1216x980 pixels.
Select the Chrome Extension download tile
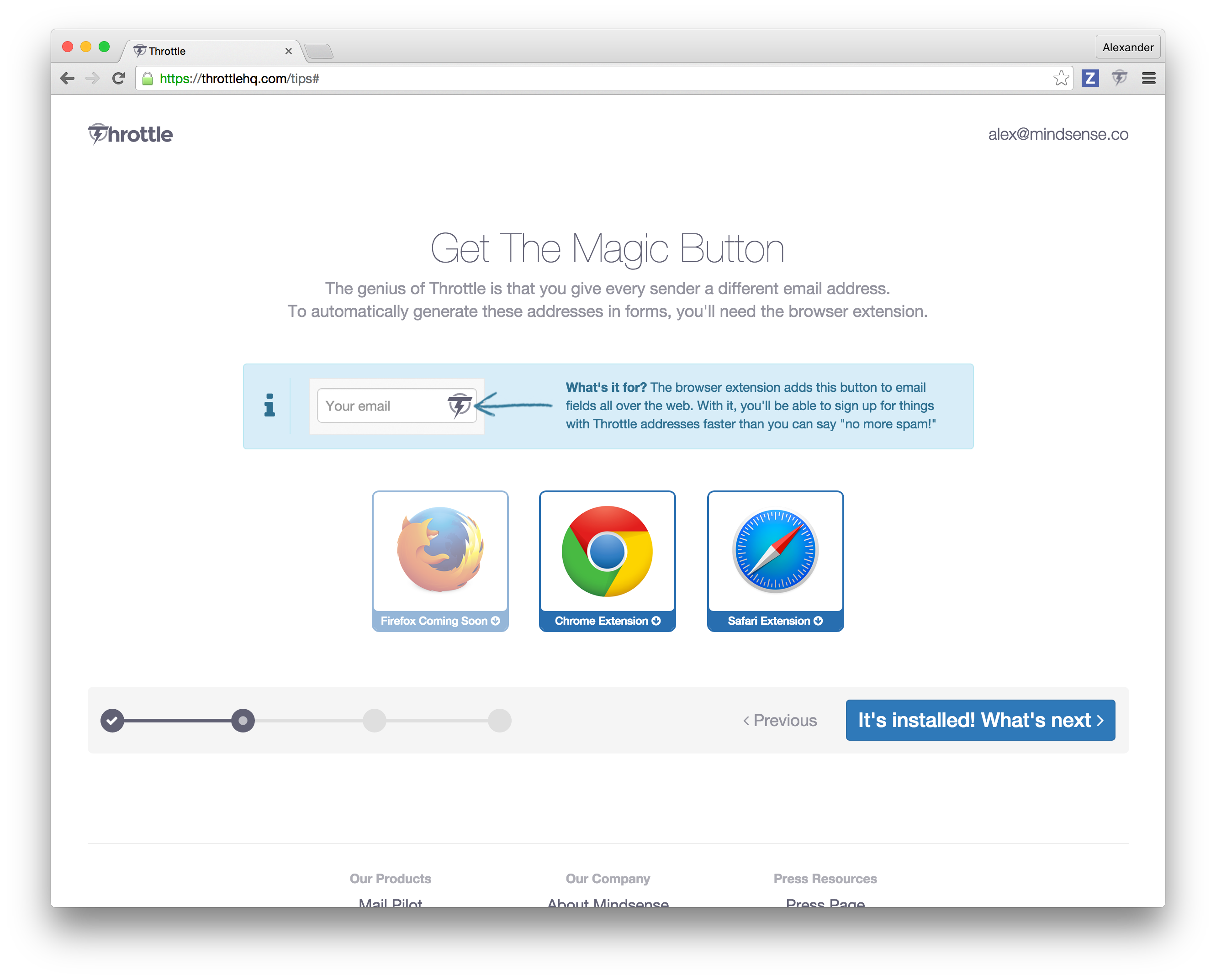(607, 561)
